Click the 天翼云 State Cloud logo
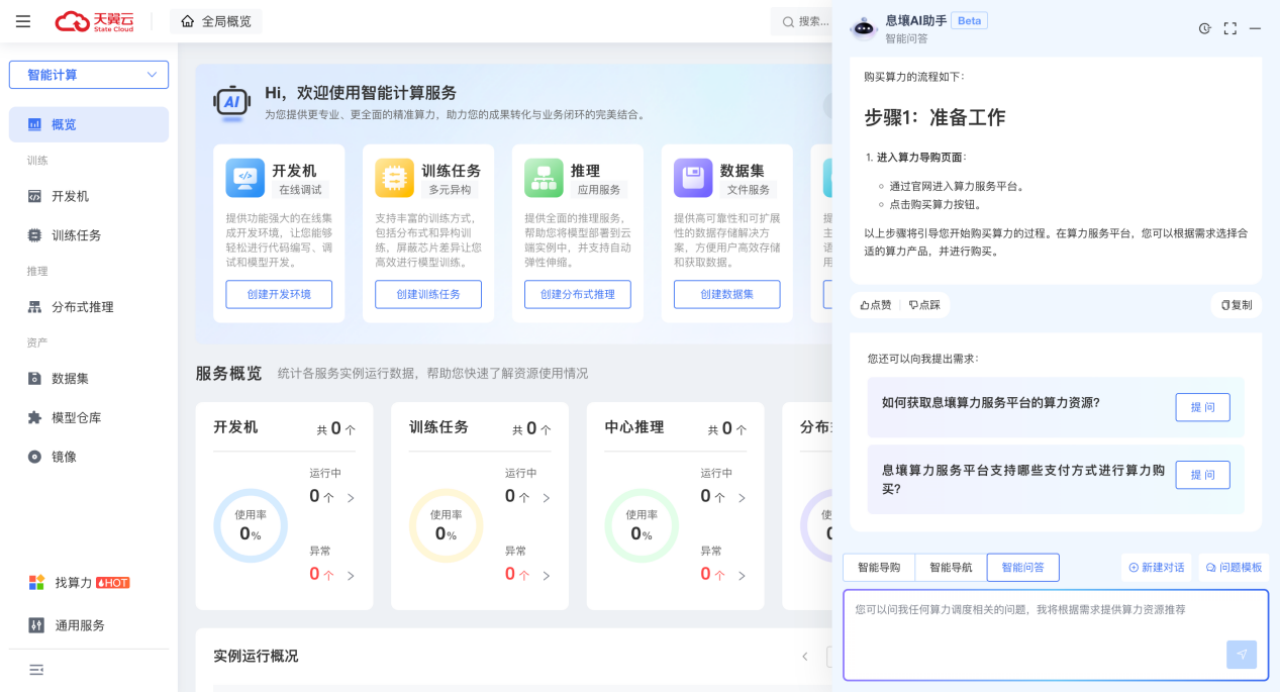Screen dimensions: 1280x692 (94, 21)
